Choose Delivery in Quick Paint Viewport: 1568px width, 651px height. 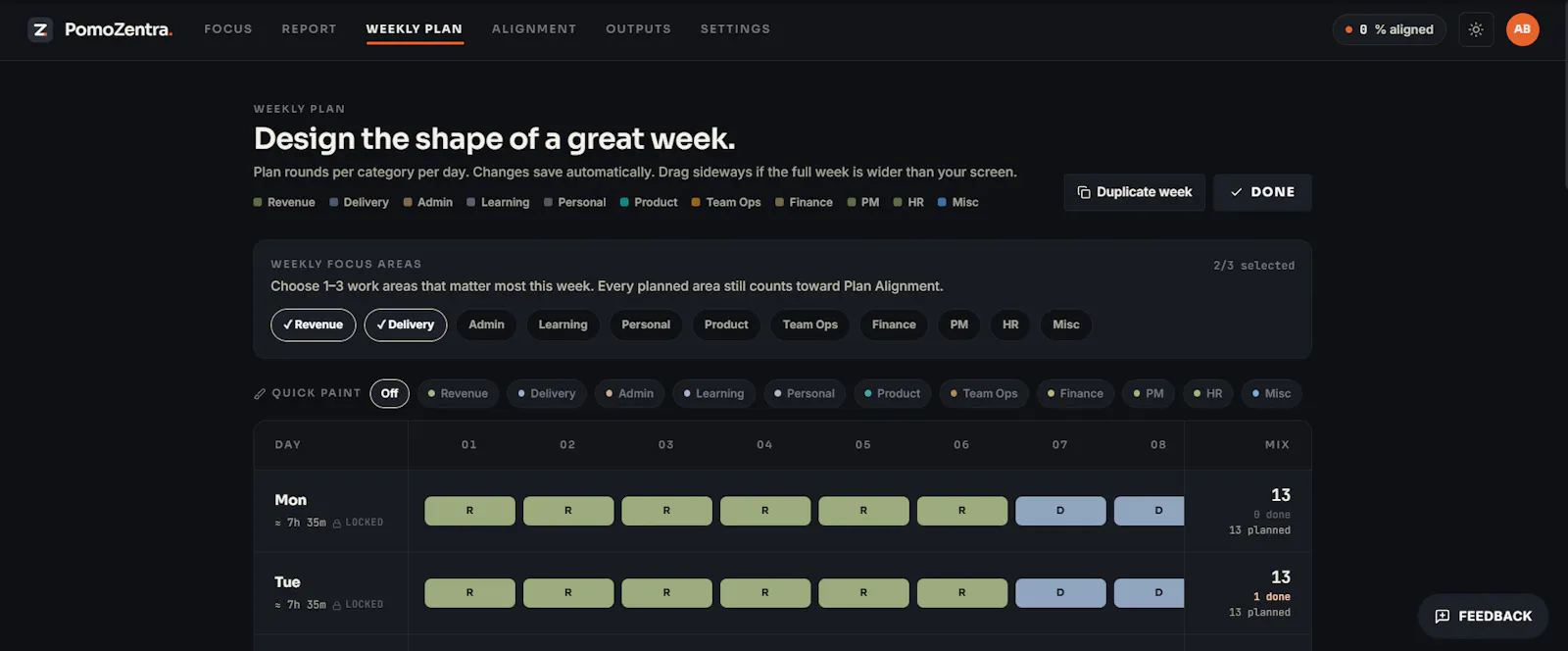[547, 394]
